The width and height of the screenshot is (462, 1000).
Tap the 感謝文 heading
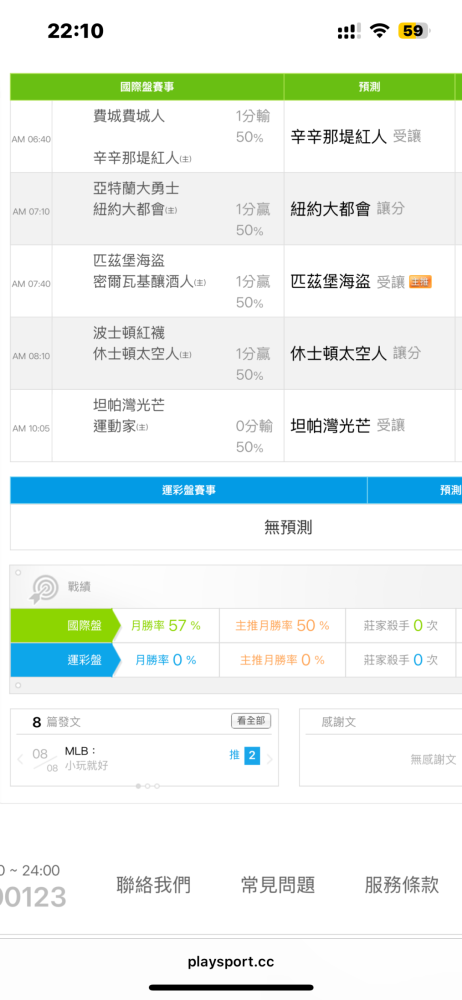(338, 722)
